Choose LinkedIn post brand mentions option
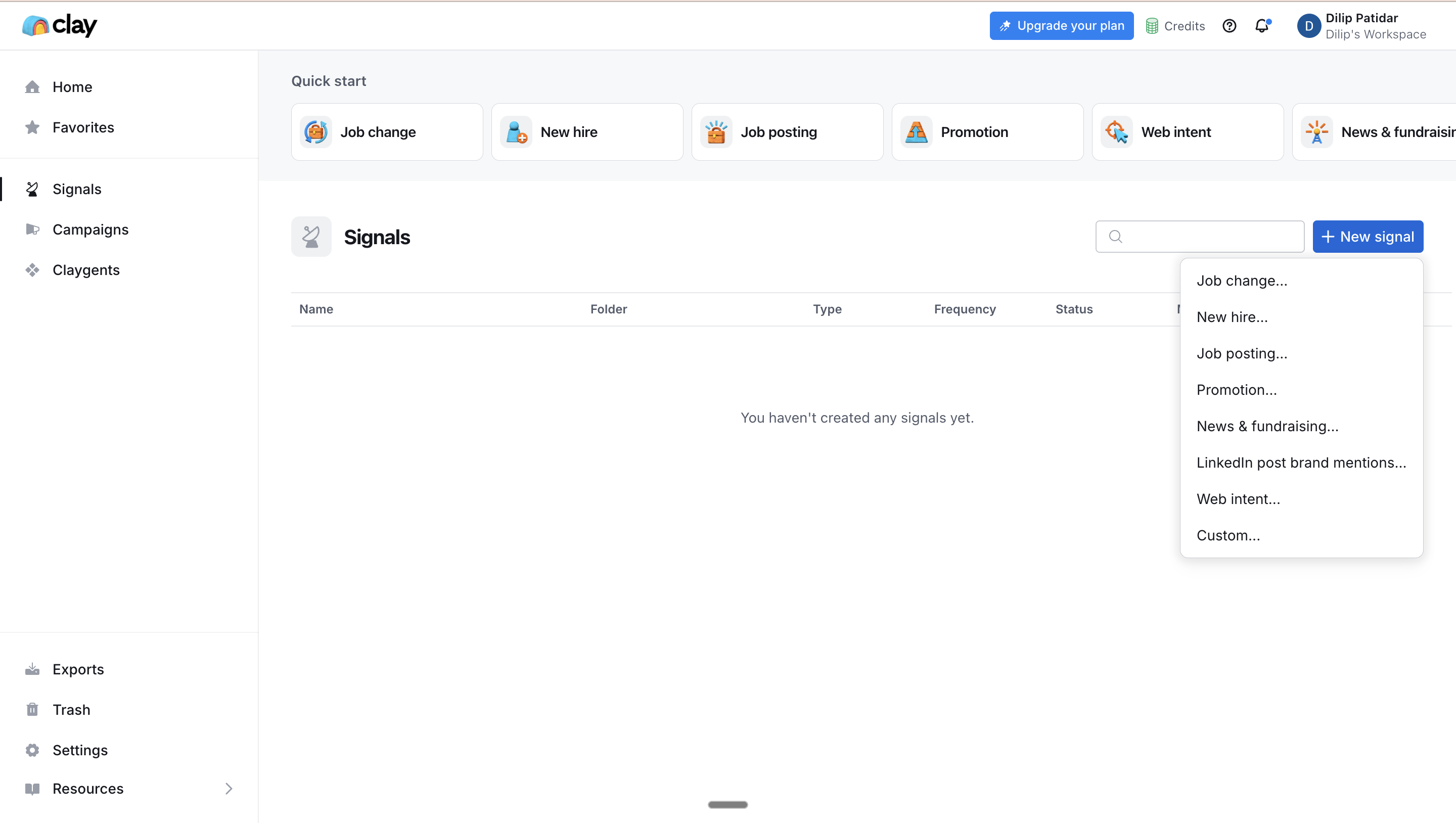Viewport: 1456px width, 823px height. [x=1301, y=463]
